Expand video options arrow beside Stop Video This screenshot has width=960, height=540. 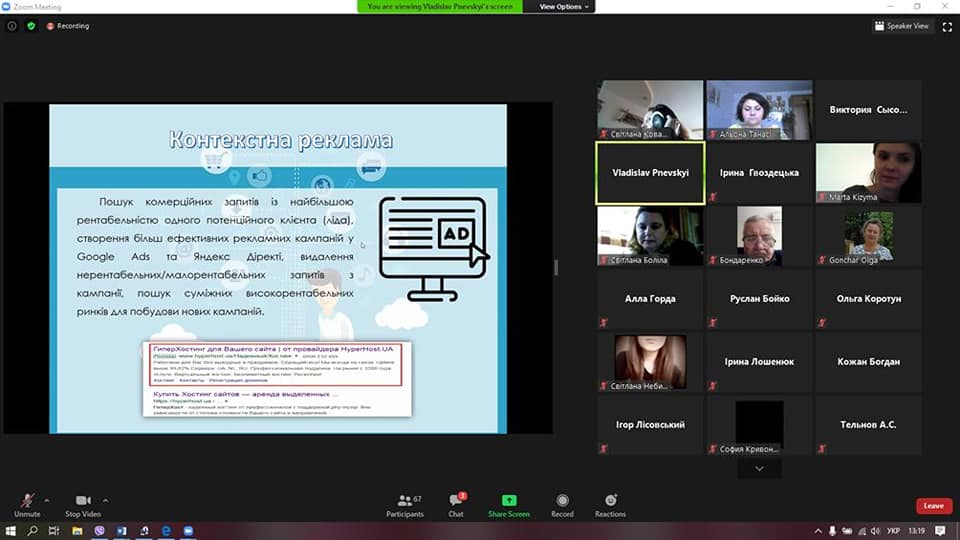[106, 498]
